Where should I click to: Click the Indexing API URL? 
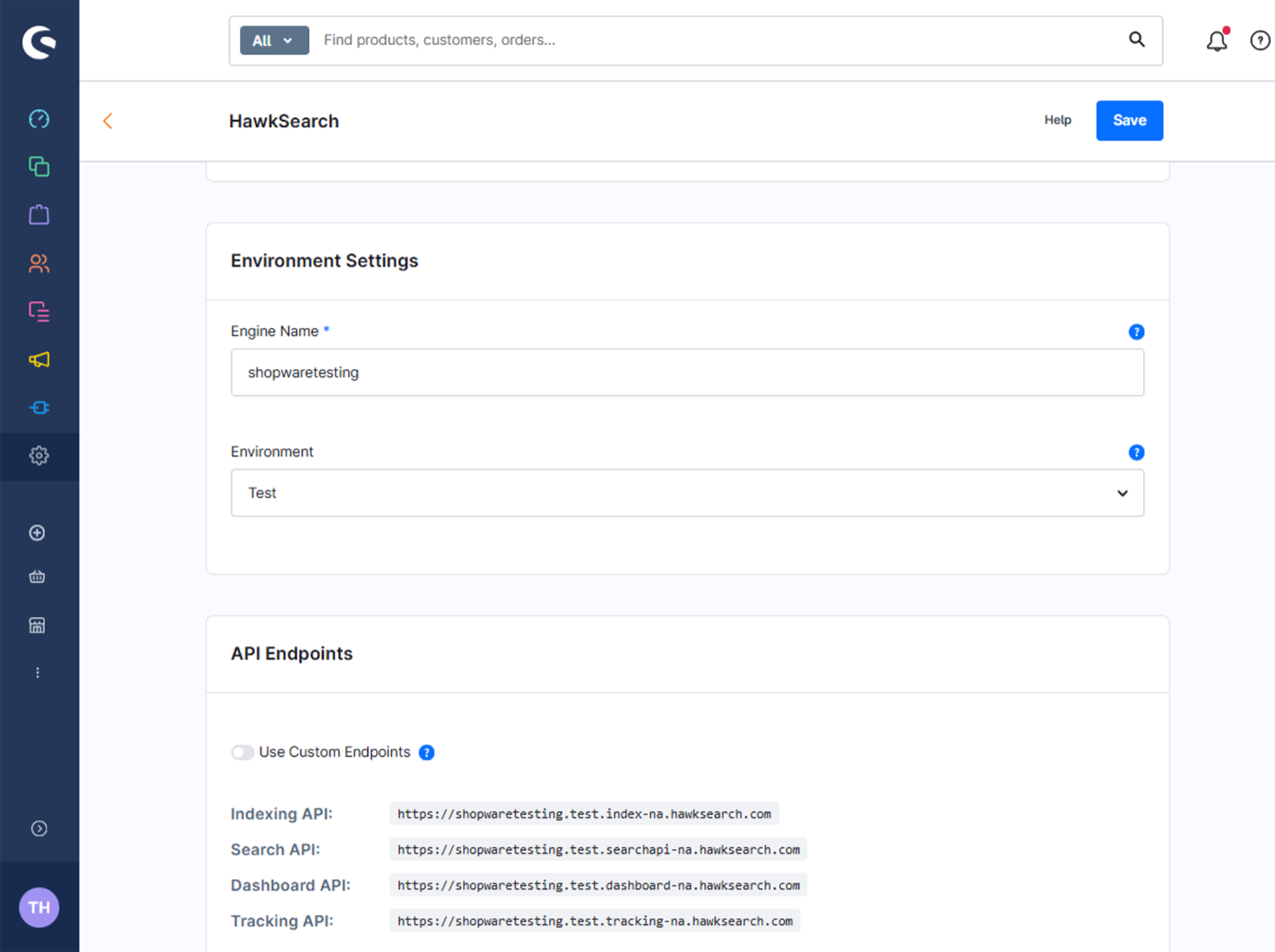pyautogui.click(x=584, y=814)
